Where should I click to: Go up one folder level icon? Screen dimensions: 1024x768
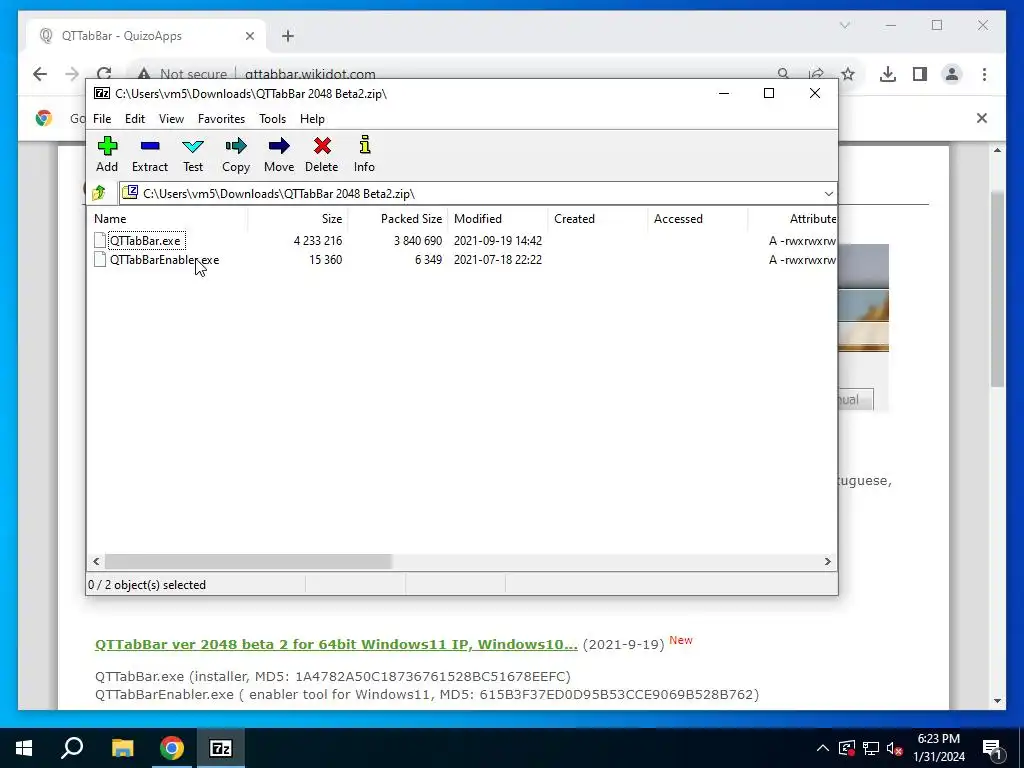point(99,193)
